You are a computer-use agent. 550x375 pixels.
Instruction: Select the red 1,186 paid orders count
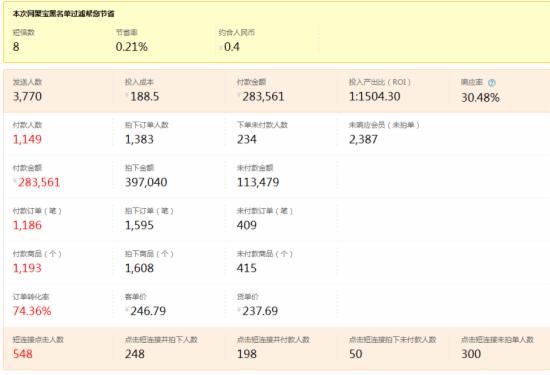(x=27, y=225)
